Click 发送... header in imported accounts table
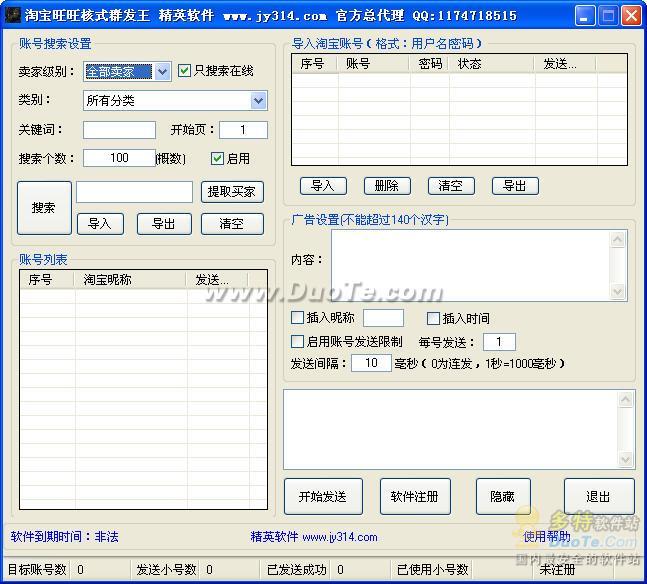 pos(565,64)
